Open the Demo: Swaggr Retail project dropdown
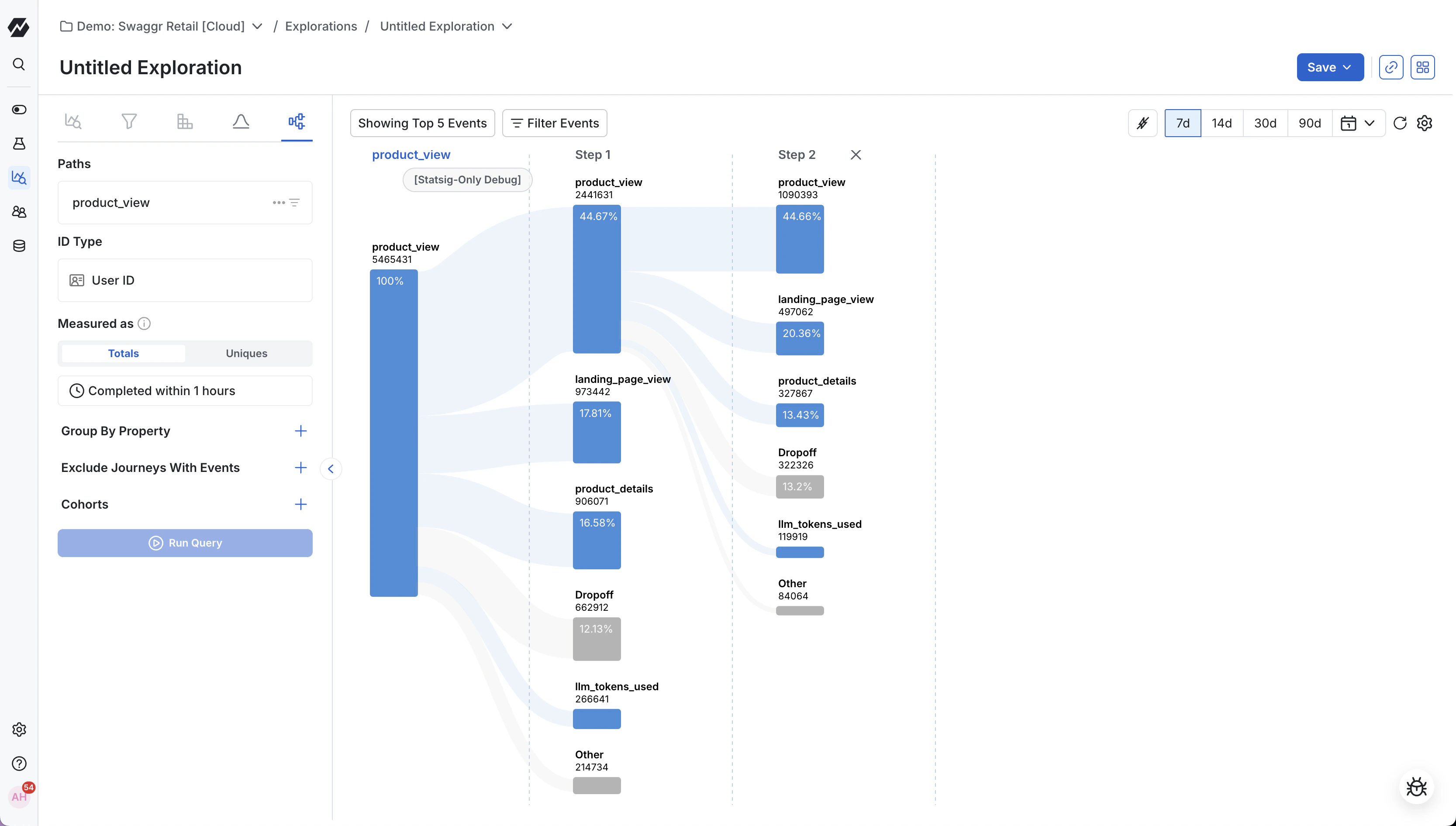The image size is (1456, 826). point(257,26)
